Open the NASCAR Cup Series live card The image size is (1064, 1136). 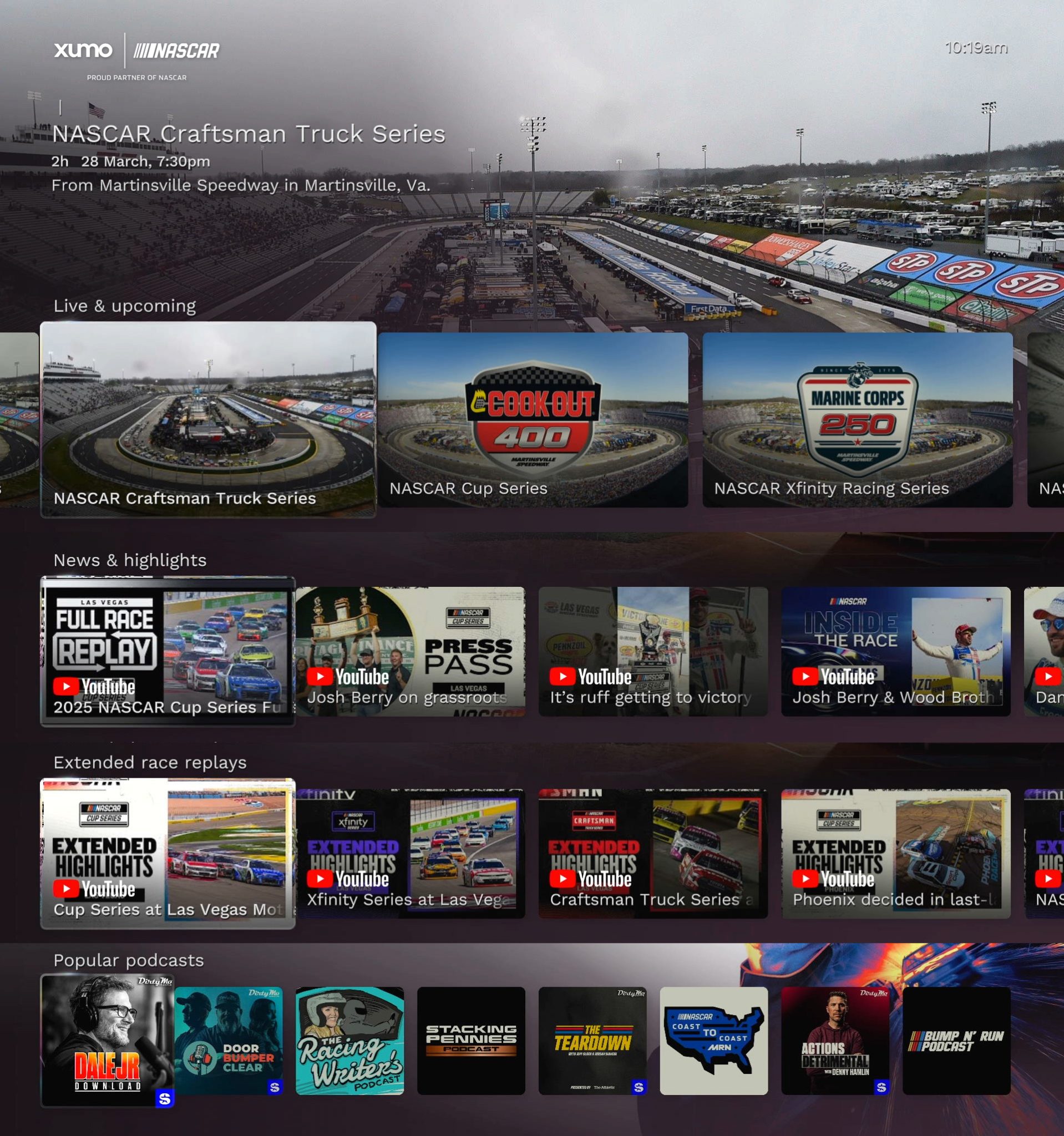click(x=533, y=420)
